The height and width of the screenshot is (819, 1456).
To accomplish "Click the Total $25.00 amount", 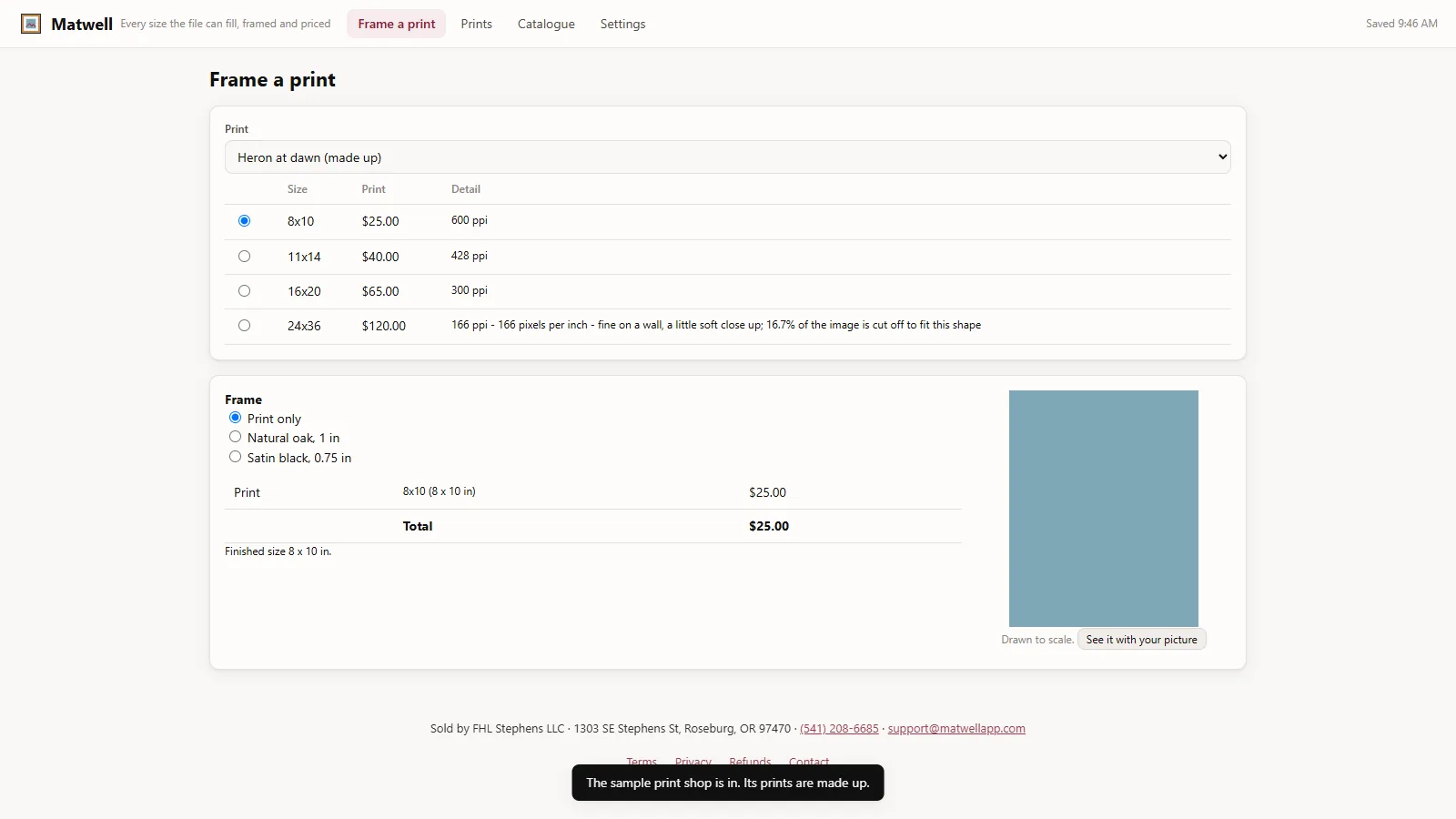I will pyautogui.click(x=769, y=526).
